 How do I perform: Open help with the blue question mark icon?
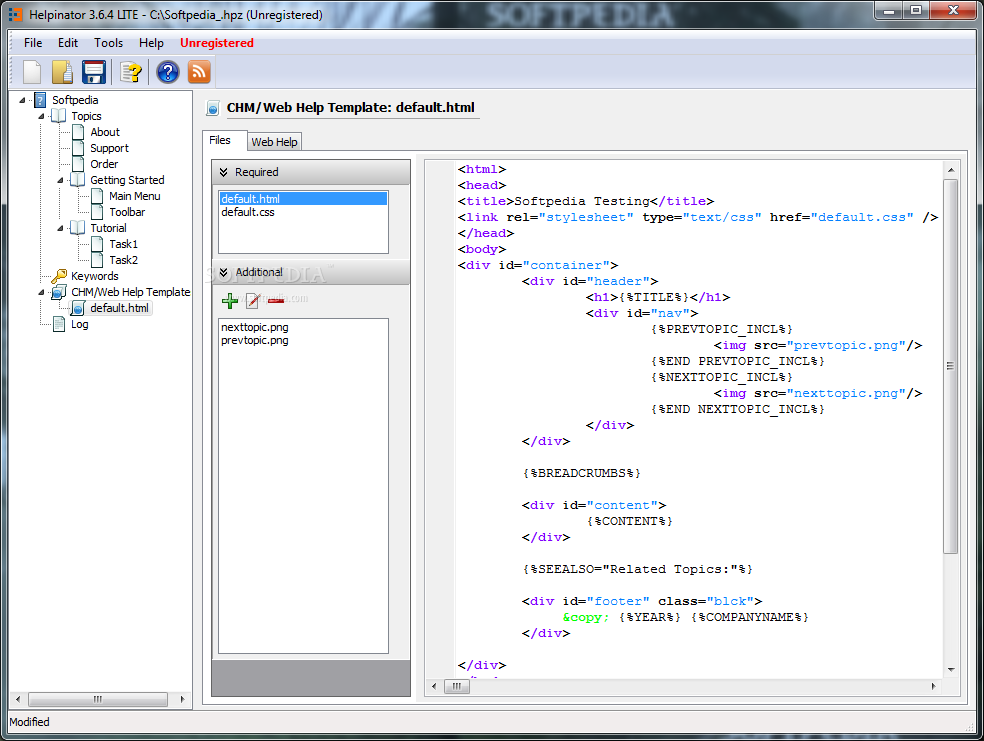click(168, 72)
